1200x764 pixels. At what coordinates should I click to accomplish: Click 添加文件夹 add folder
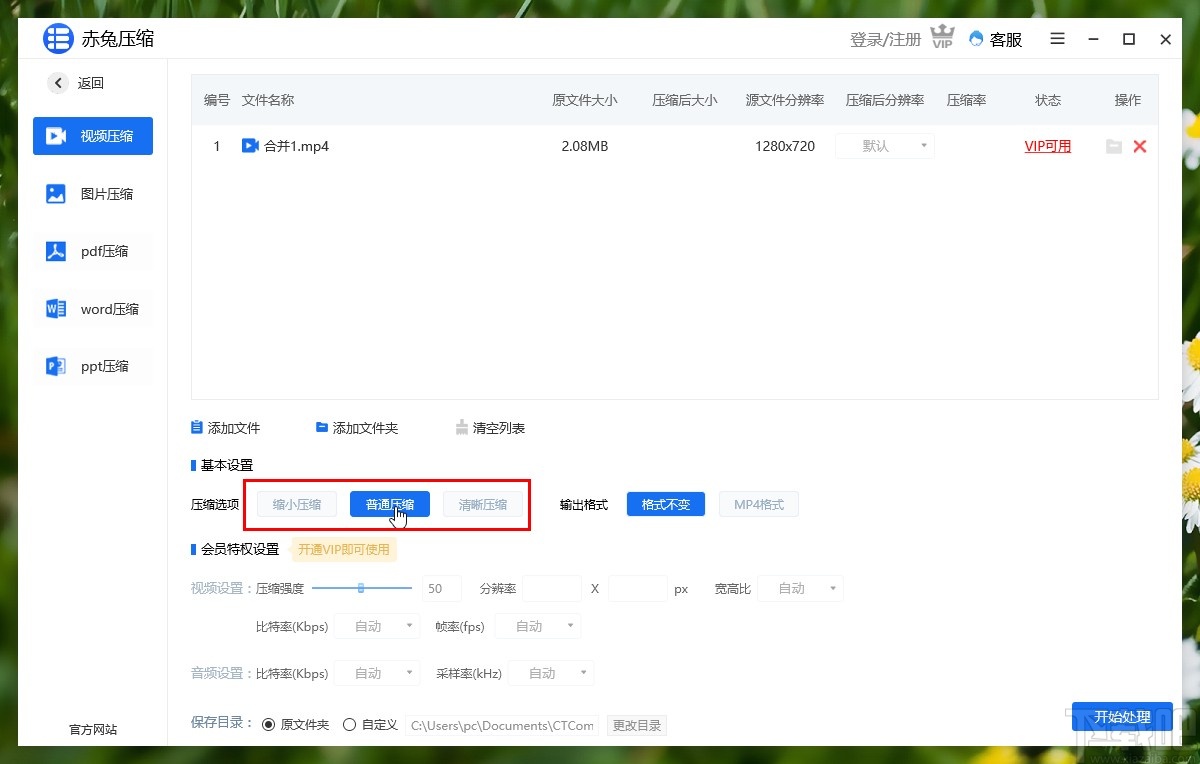tap(357, 428)
